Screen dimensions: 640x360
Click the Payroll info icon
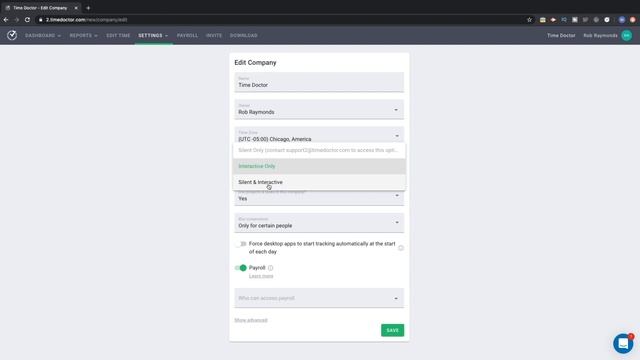pyautogui.click(x=271, y=268)
